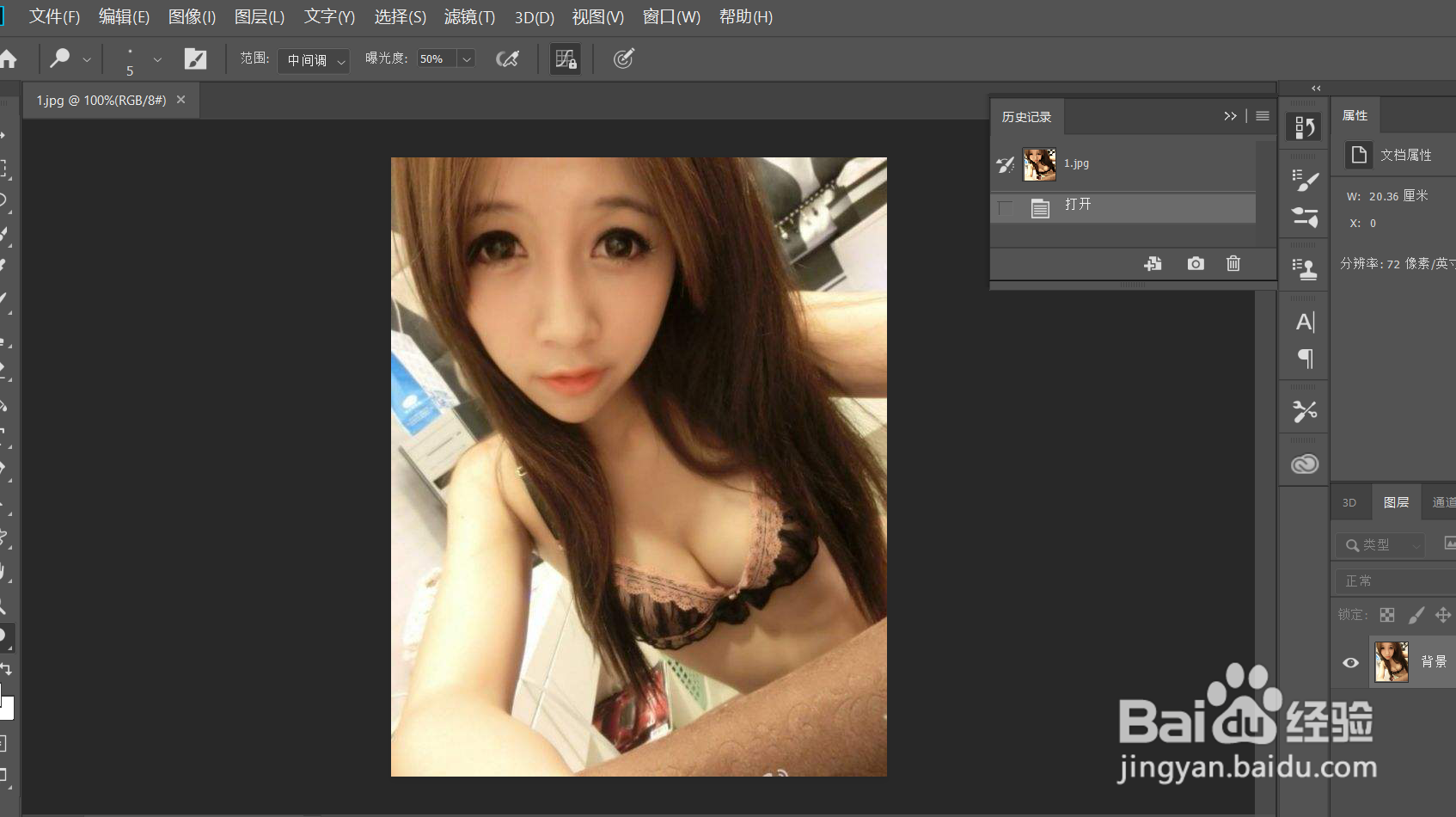Expand the 曝光度 slider arrow
The width and height of the screenshot is (1456, 817).
[467, 58]
